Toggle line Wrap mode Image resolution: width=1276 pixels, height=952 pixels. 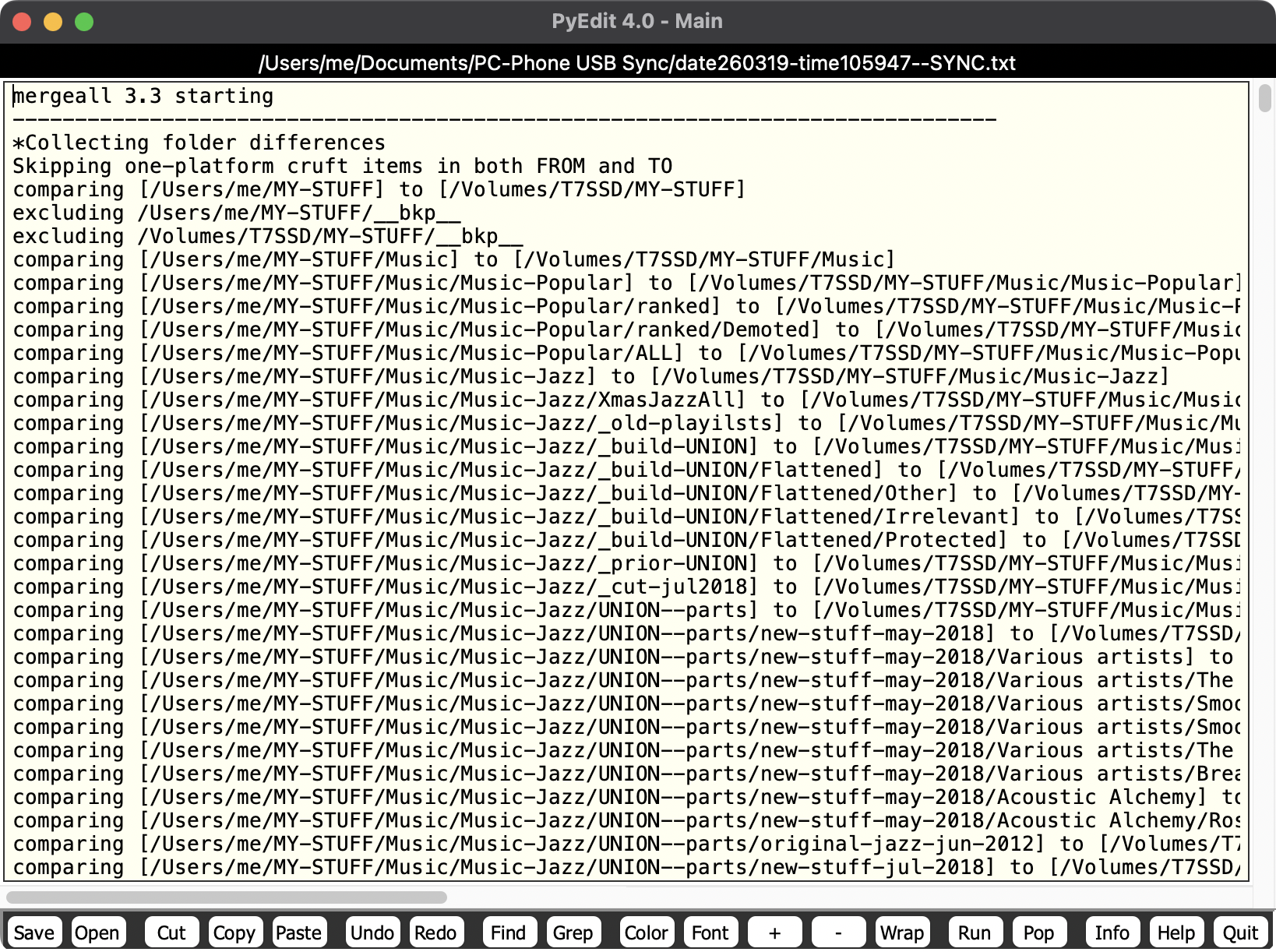[x=901, y=933]
